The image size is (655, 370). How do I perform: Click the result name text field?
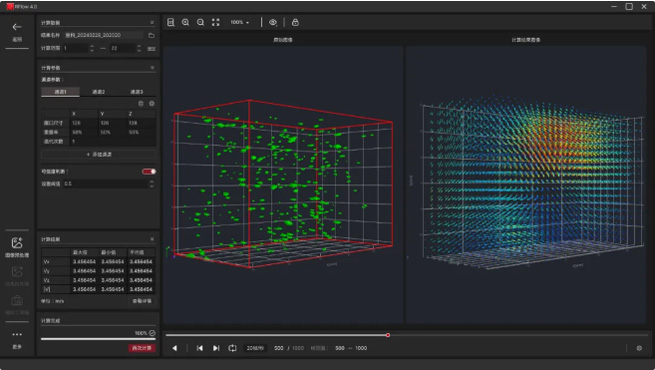click(x=104, y=35)
